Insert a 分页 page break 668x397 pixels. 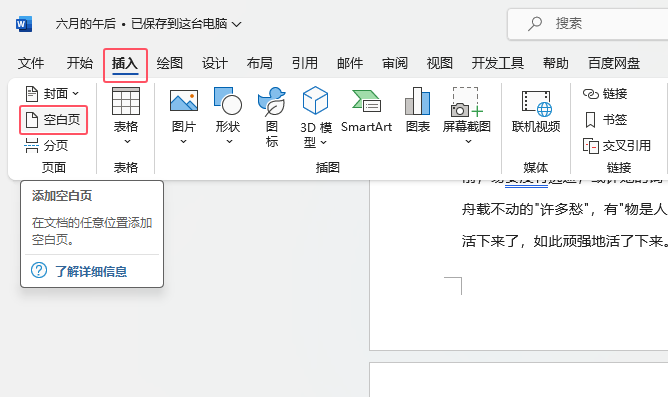pyautogui.click(x=46, y=146)
